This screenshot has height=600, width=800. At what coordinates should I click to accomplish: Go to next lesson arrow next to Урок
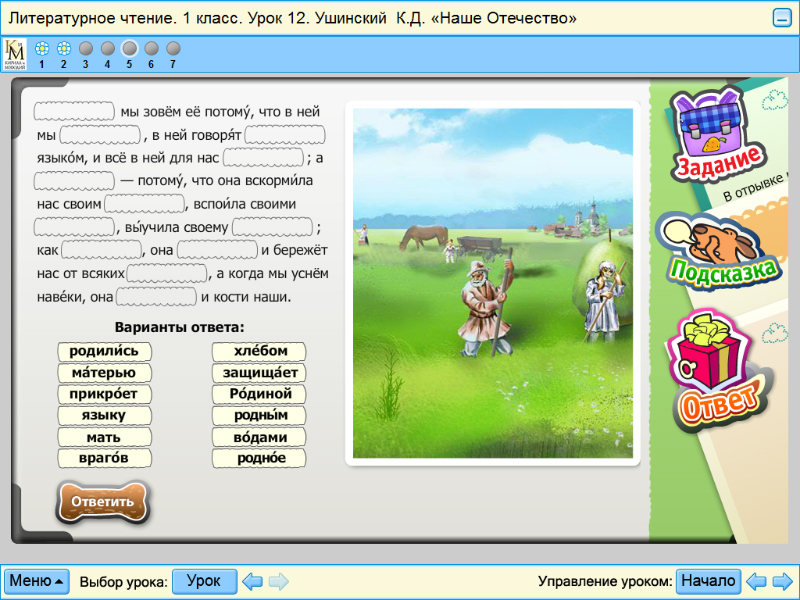click(x=278, y=581)
